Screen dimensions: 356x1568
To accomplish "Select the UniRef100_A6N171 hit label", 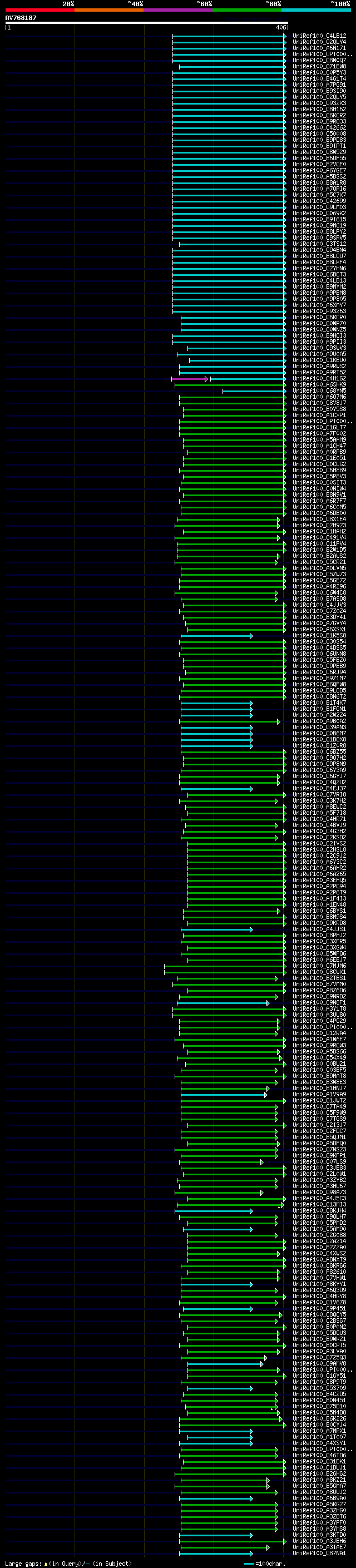I will click(x=319, y=48).
